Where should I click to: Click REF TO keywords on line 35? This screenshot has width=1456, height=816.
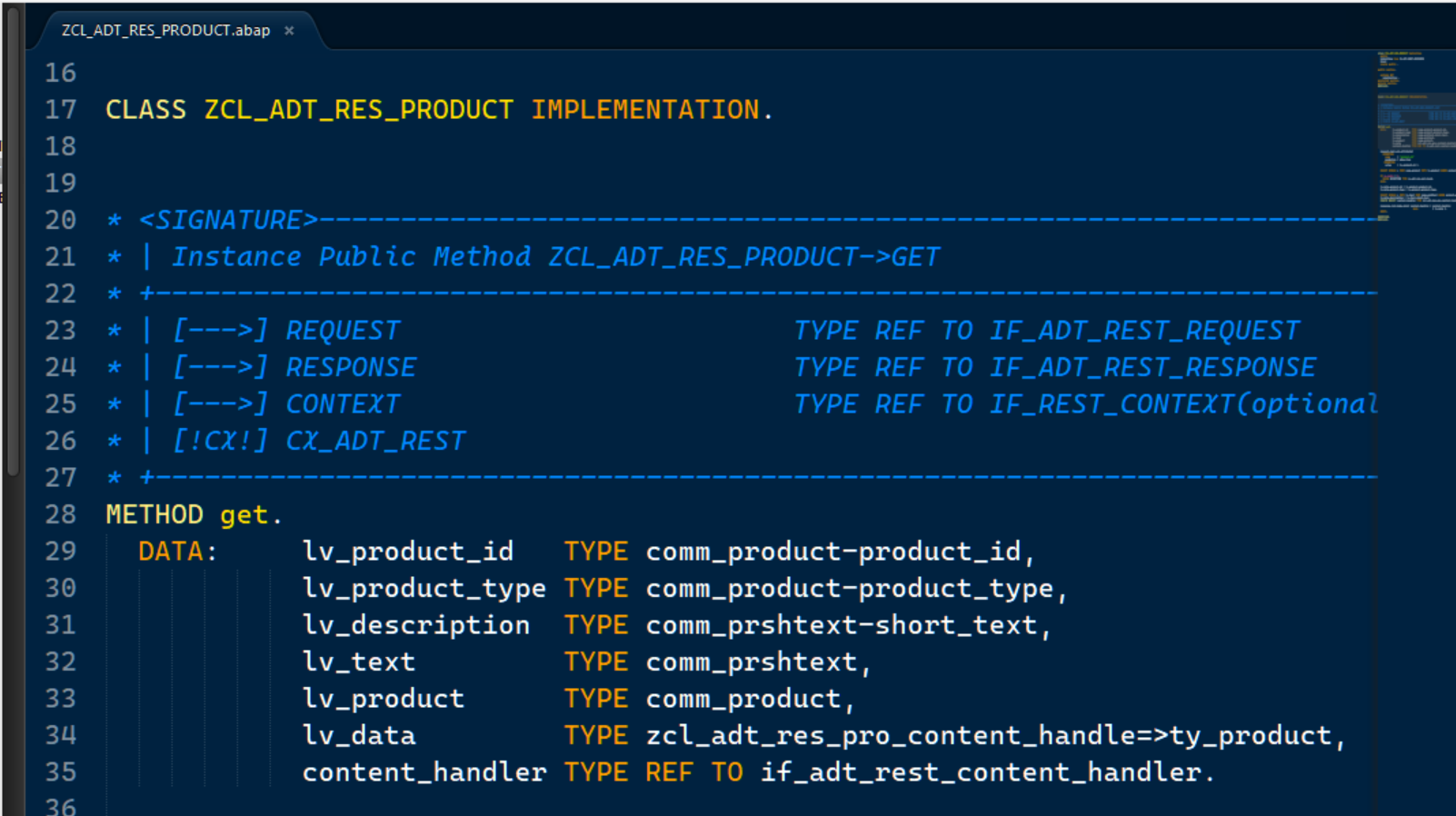tap(694, 772)
